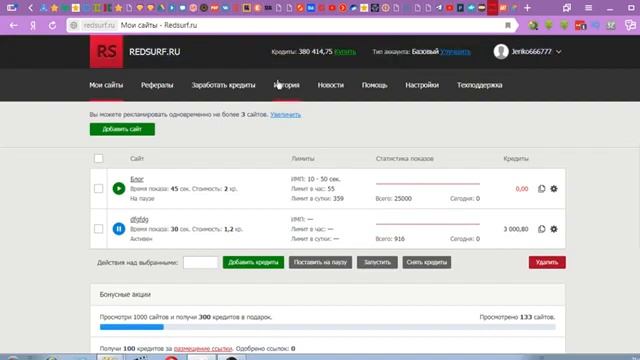The image size is (640, 360).
Task: Click the Поставить на паузу button
Action: [320, 262]
